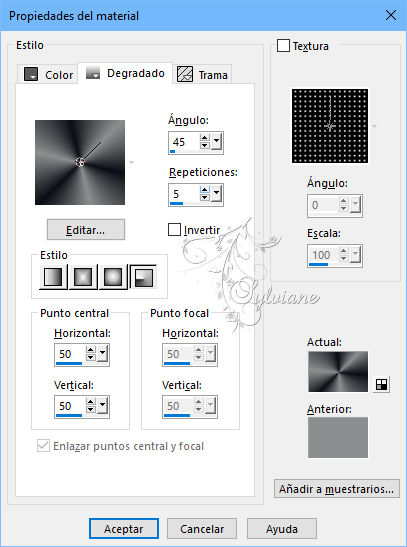Expand the gradient preview picker arrow
Image resolution: width=407 pixels, height=547 pixels.
[x=131, y=162]
